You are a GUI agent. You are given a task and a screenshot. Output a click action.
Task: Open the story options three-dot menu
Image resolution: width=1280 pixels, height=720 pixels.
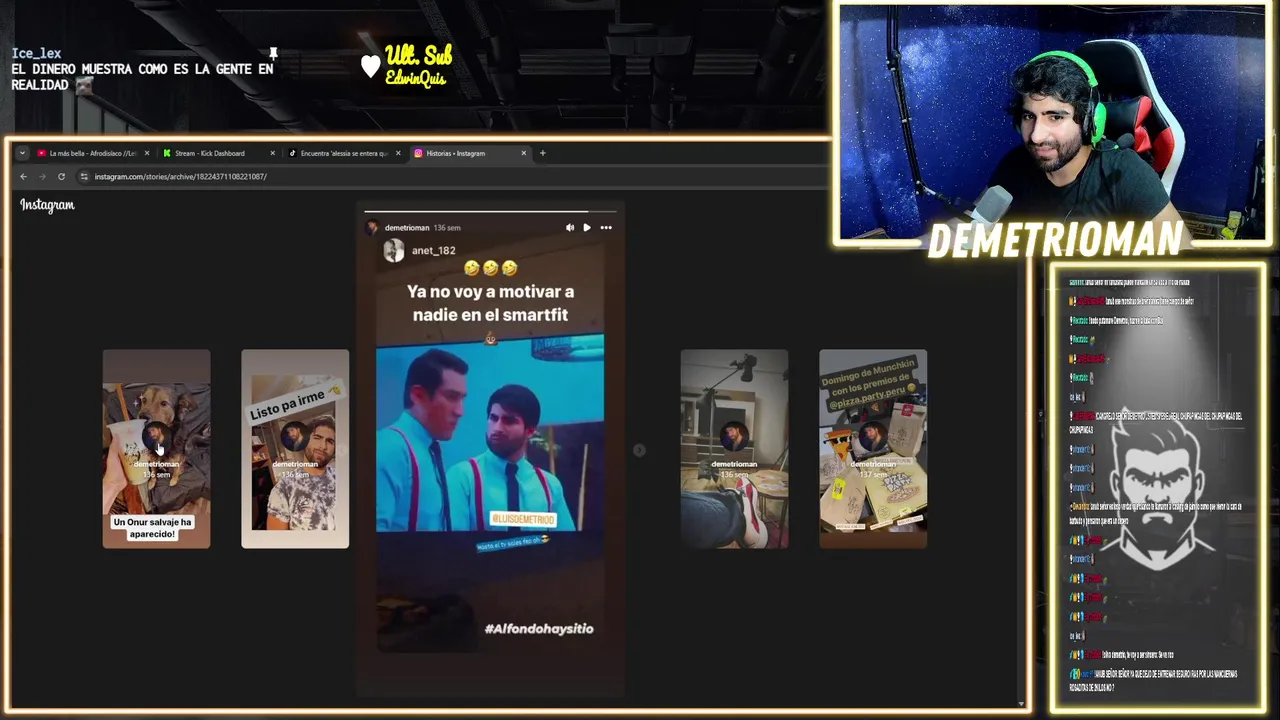pos(606,228)
